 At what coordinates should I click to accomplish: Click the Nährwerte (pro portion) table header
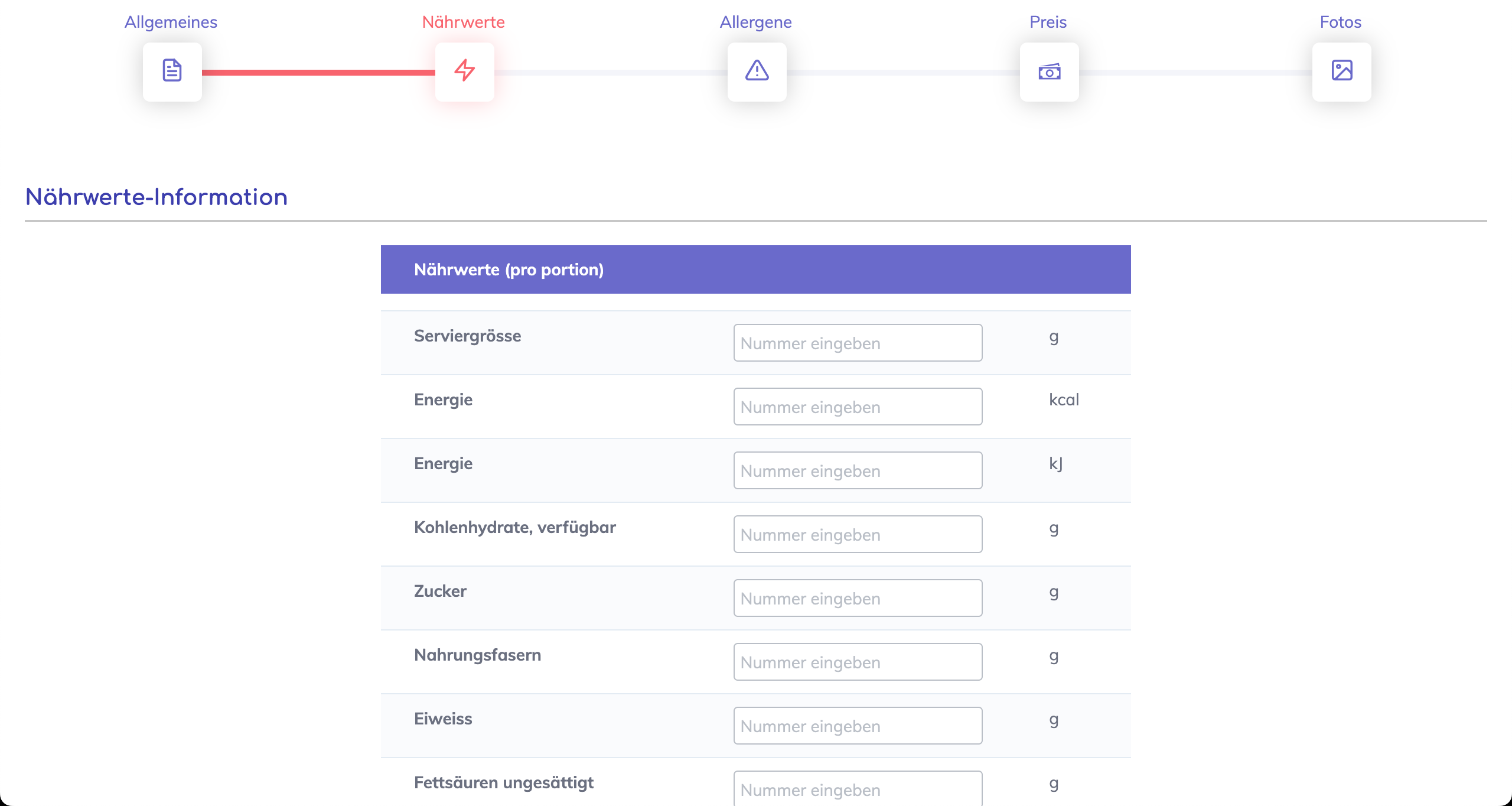pyautogui.click(x=755, y=269)
